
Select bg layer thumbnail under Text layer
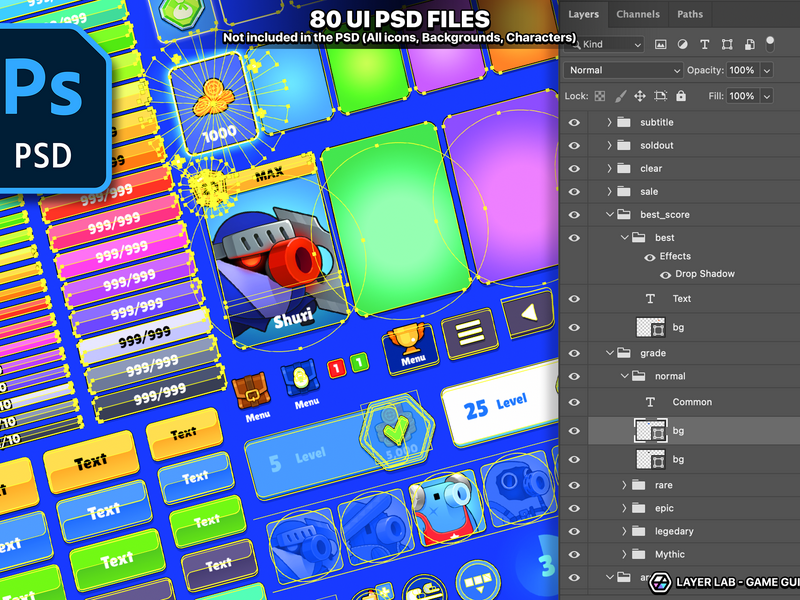click(651, 328)
